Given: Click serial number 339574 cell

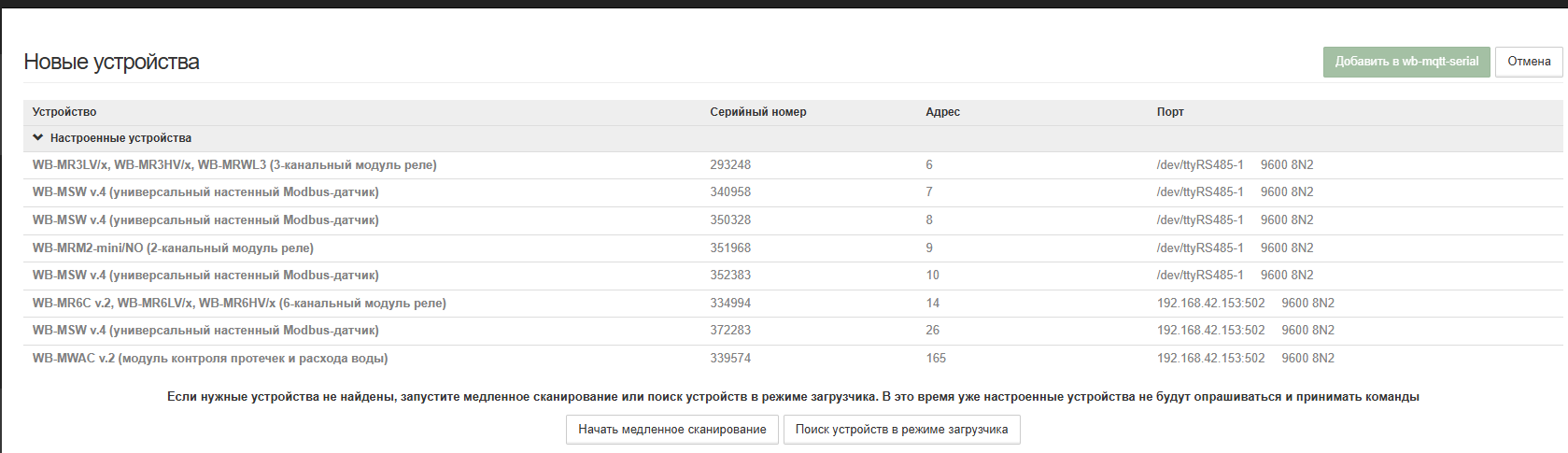Looking at the screenshot, I should point(730,359).
